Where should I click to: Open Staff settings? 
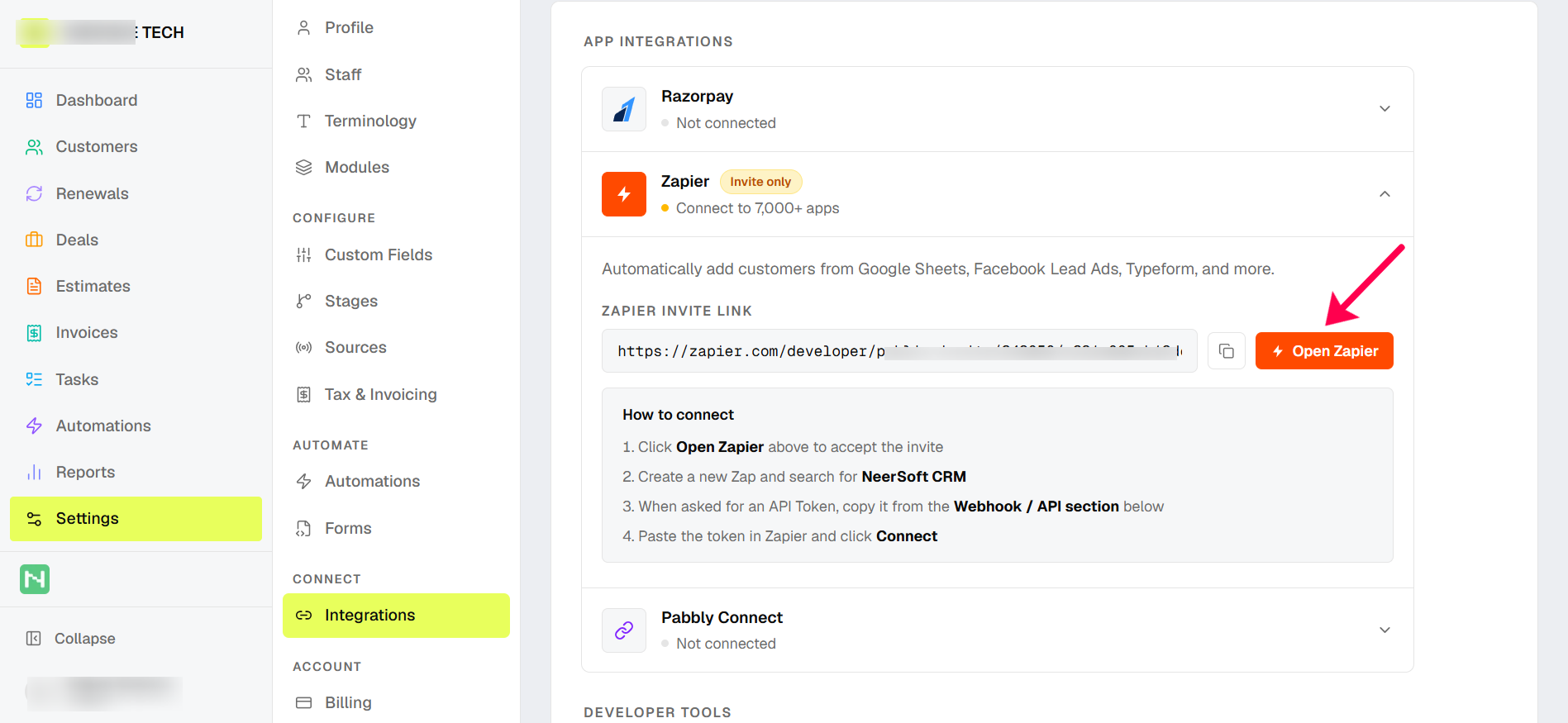pyautogui.click(x=396, y=75)
